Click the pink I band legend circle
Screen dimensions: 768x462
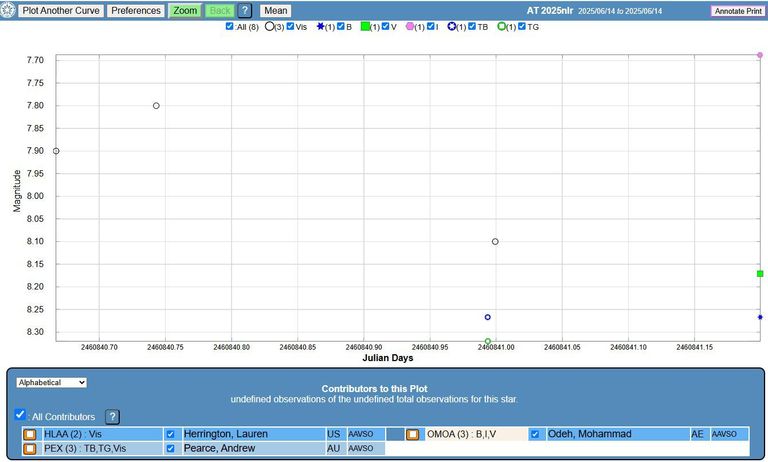410,27
